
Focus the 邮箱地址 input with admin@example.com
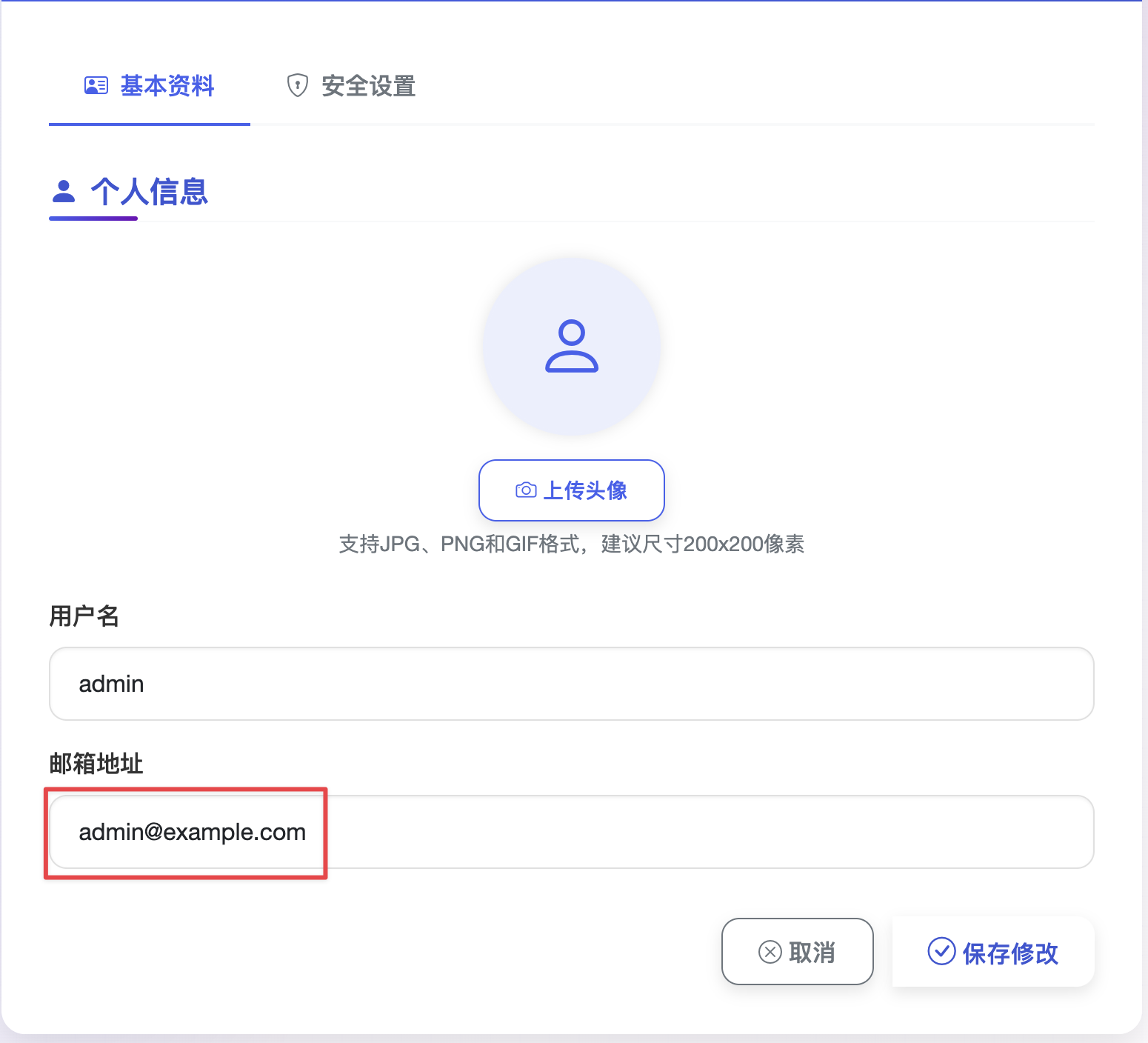click(x=572, y=832)
